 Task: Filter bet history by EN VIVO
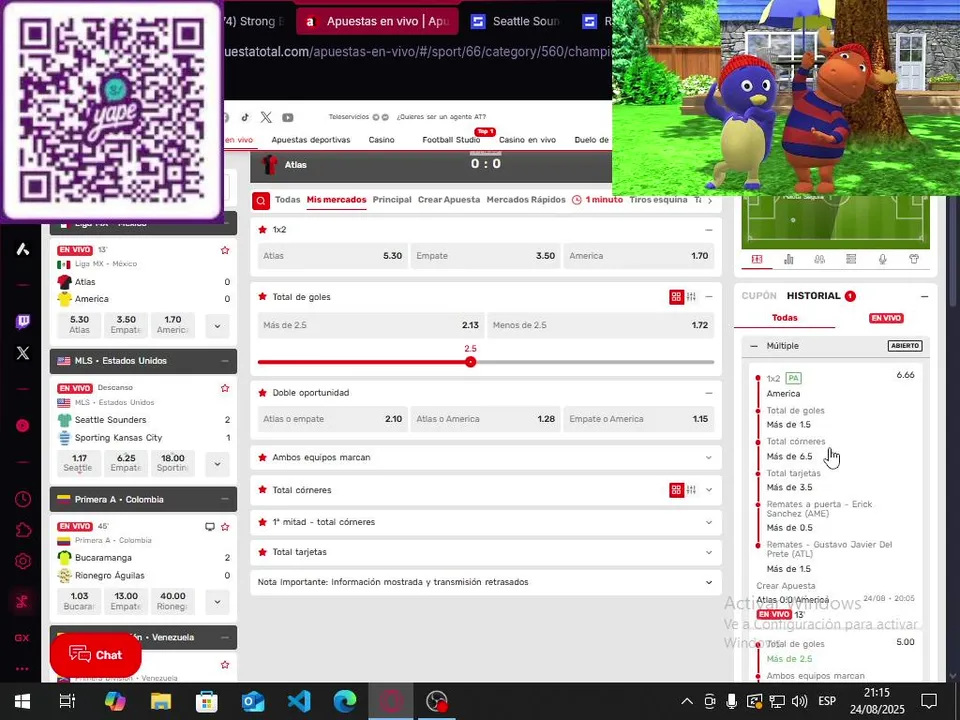coord(886,318)
